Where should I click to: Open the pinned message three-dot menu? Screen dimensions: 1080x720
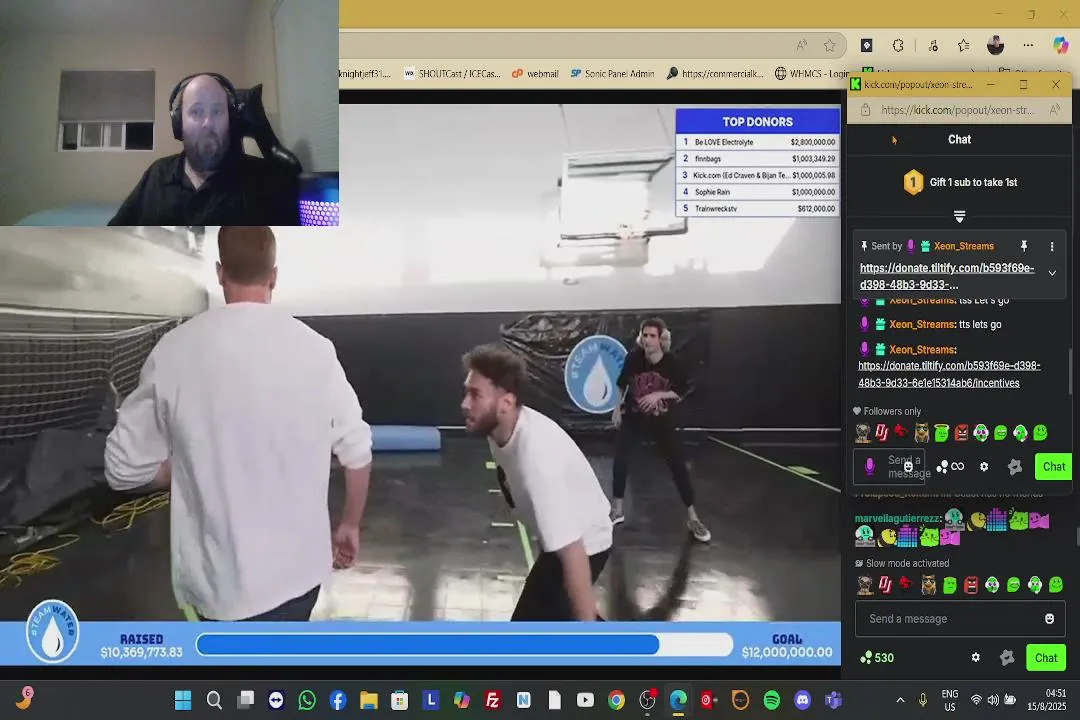1052,246
